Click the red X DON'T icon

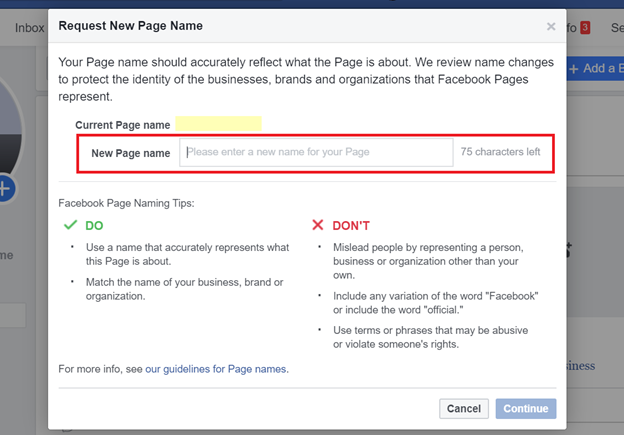[x=319, y=226]
